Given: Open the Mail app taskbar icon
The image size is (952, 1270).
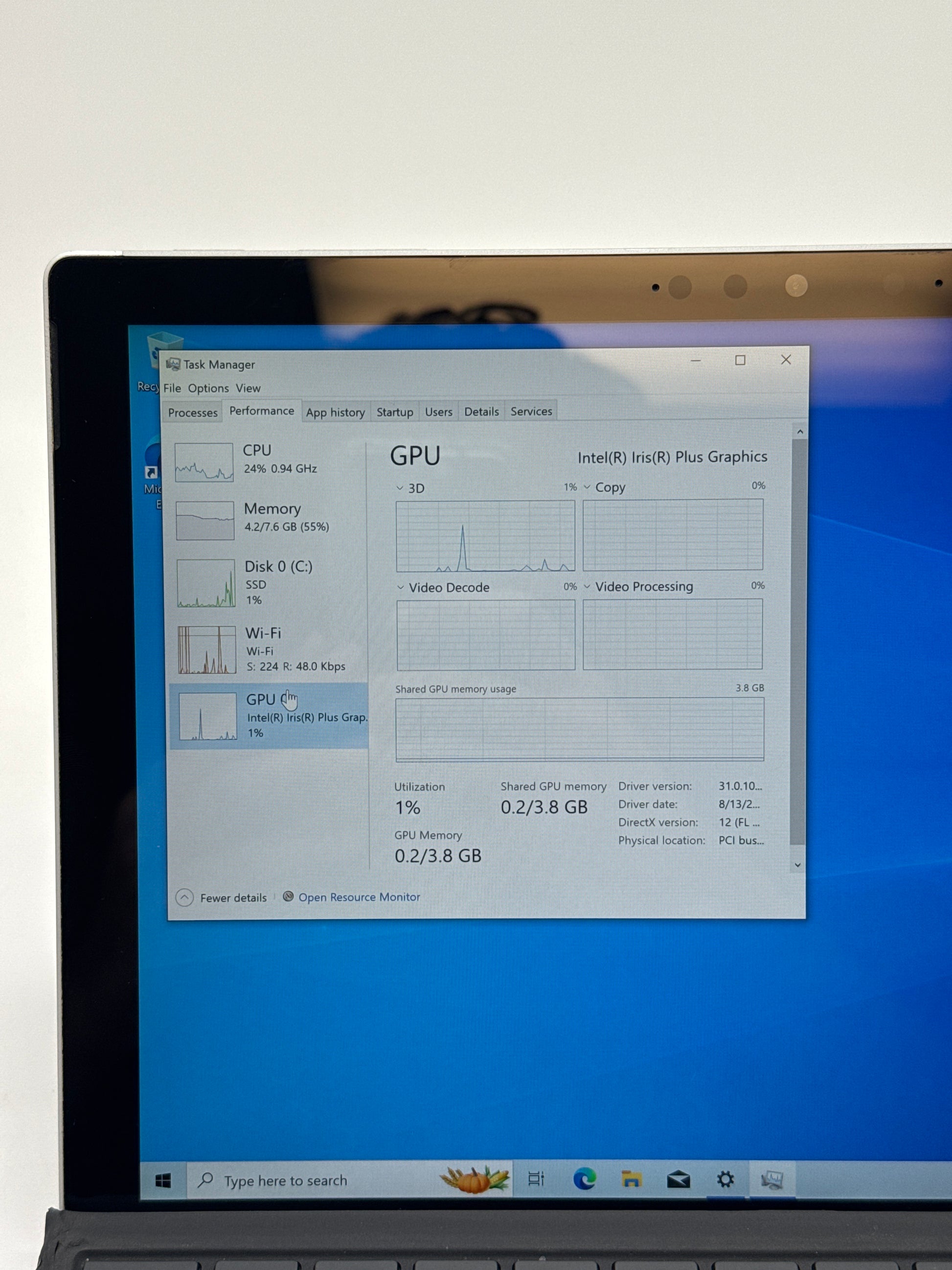Looking at the screenshot, I should coord(678,1180).
